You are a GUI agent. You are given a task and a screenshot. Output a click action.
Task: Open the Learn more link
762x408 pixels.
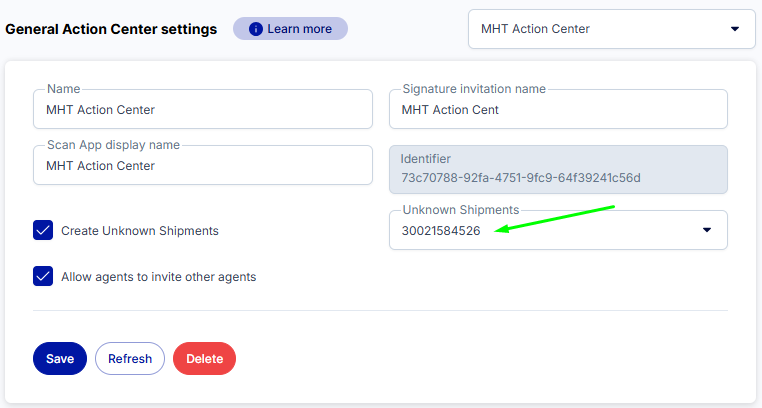coord(290,29)
